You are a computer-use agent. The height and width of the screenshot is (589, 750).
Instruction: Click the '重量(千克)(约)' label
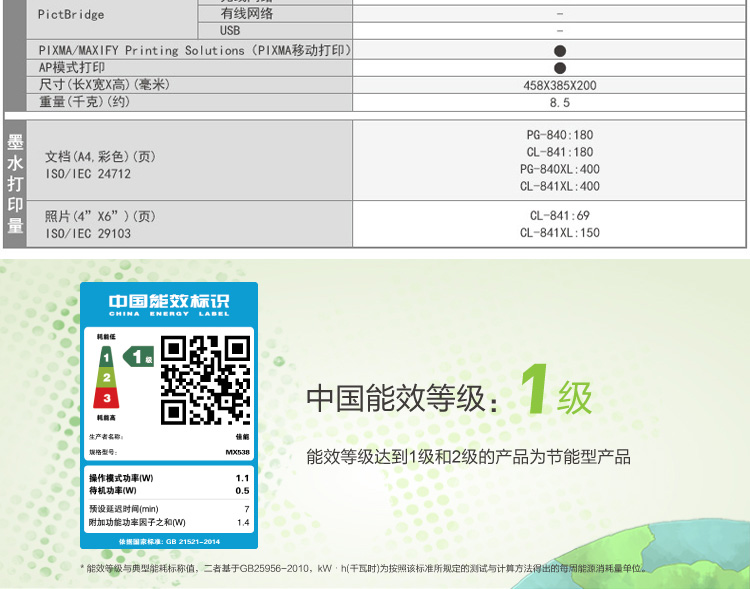point(84,102)
